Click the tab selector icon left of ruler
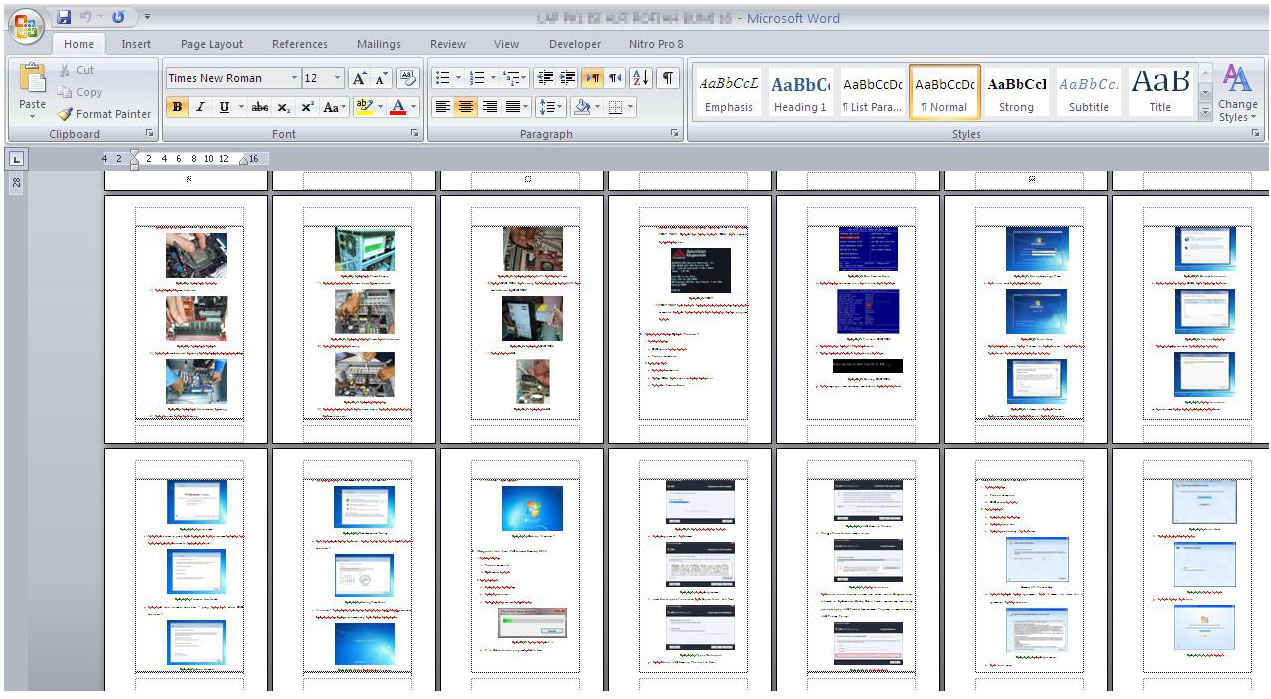This screenshot has width=1271, height=699. tap(17, 159)
